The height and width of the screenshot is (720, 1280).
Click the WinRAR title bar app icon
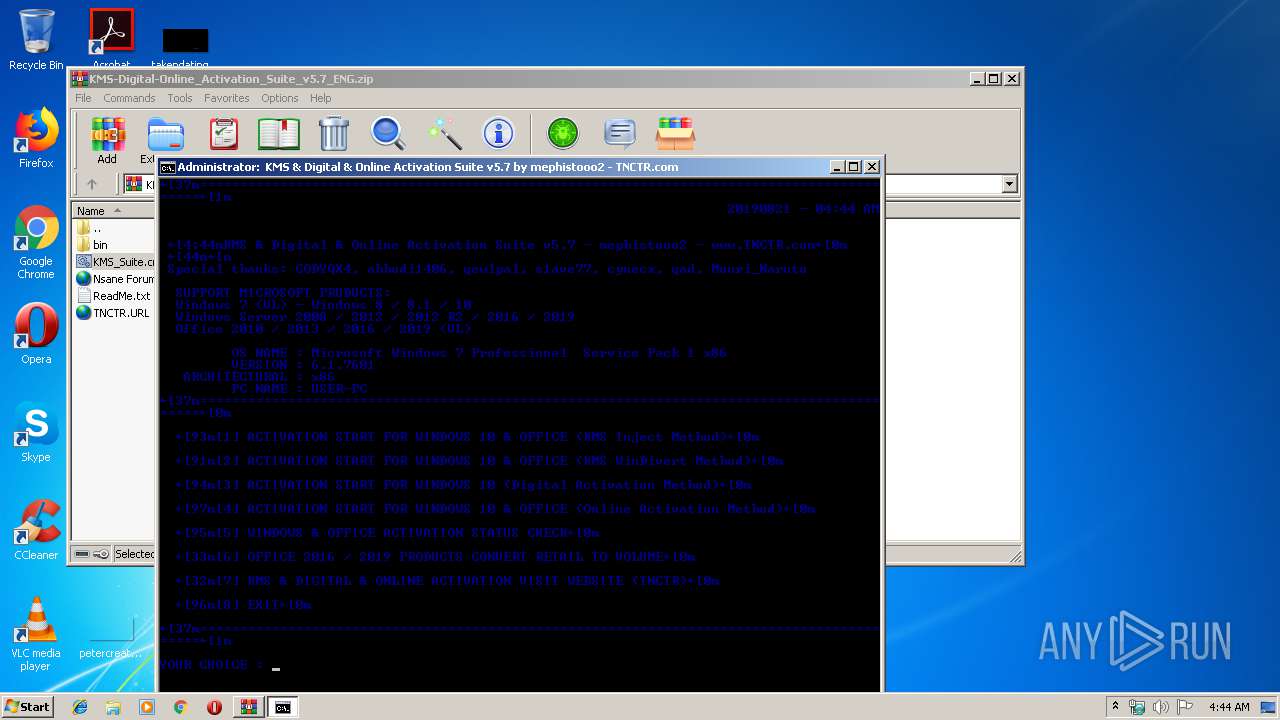click(79, 79)
